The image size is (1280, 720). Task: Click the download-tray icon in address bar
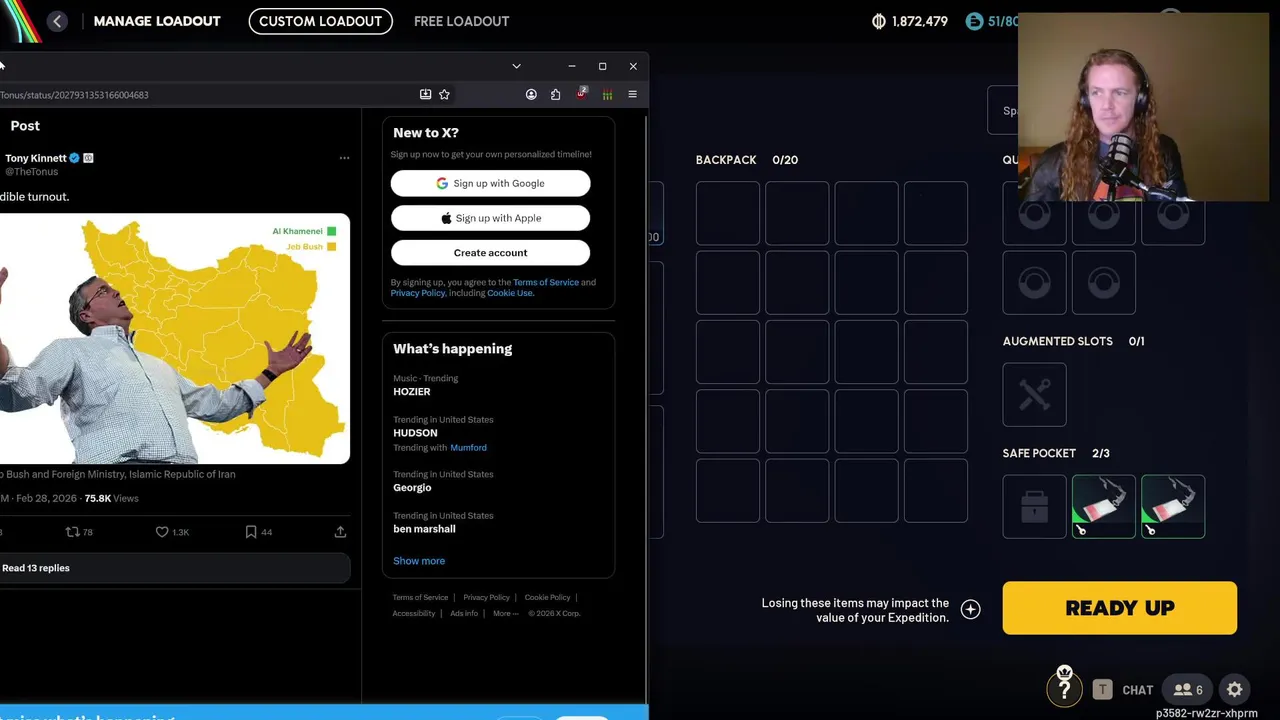(x=425, y=94)
